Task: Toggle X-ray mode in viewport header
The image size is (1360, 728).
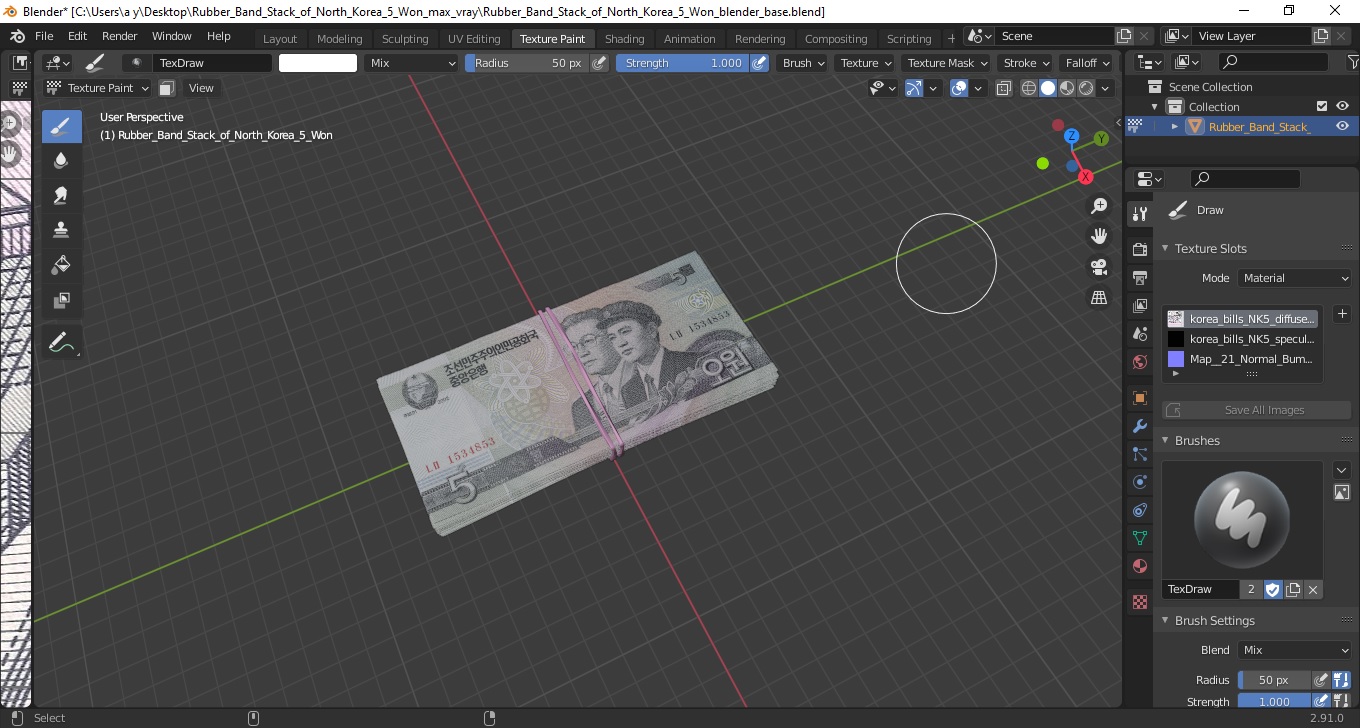Action: pos(1005,88)
